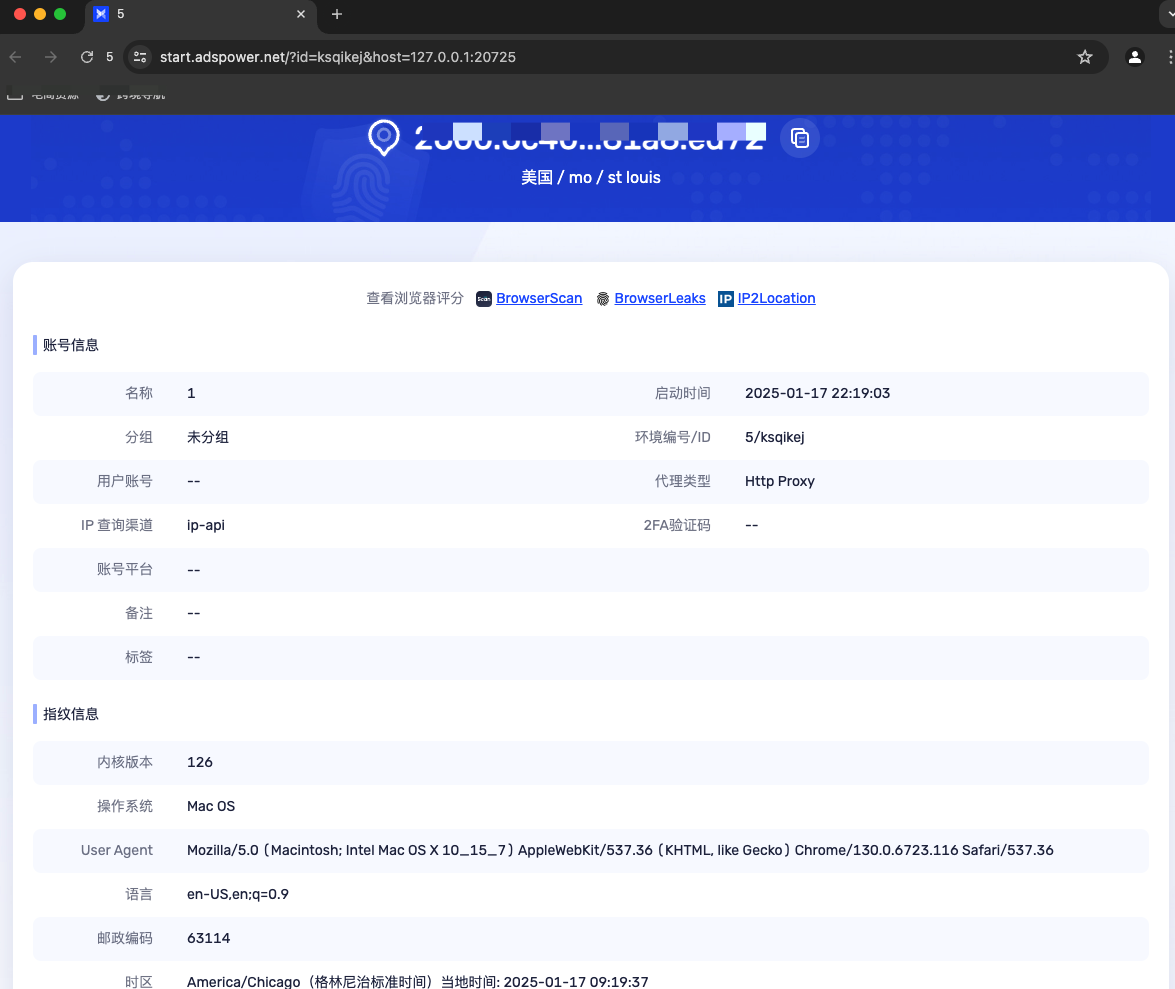Click the BrowserScan logo icon
Image resolution: width=1175 pixels, height=989 pixels.
[484, 299]
